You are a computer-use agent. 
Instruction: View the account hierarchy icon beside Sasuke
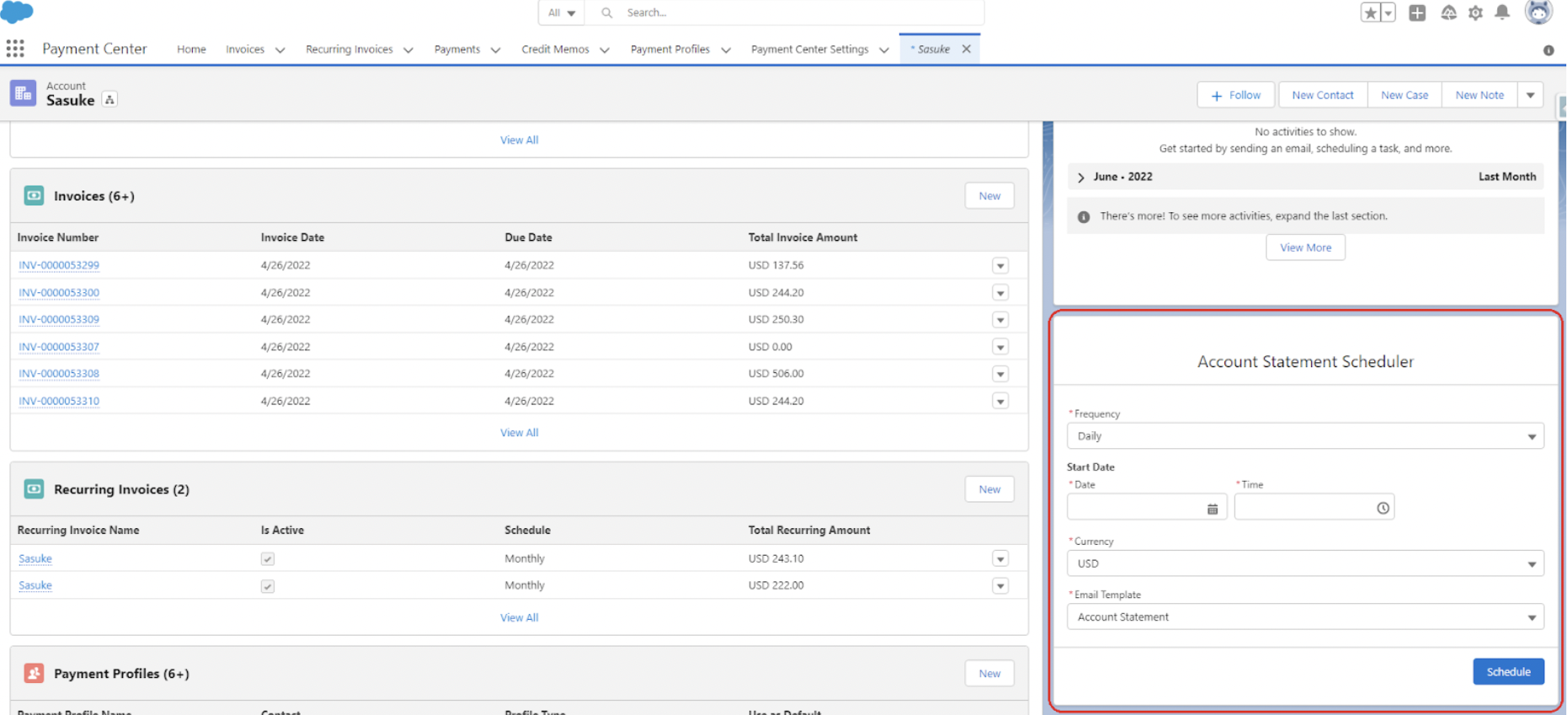pyautogui.click(x=109, y=99)
